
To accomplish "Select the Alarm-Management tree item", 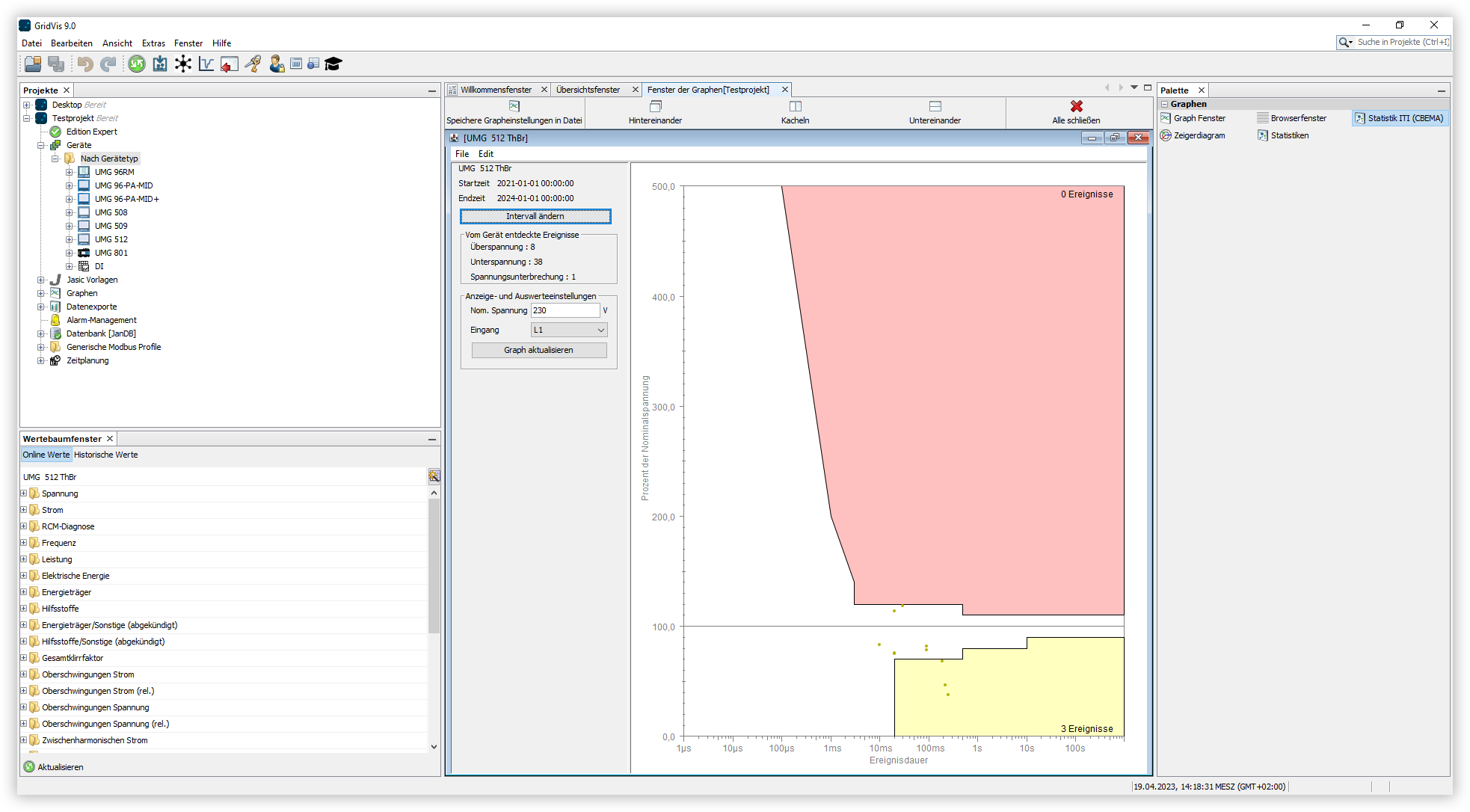I will pos(101,320).
